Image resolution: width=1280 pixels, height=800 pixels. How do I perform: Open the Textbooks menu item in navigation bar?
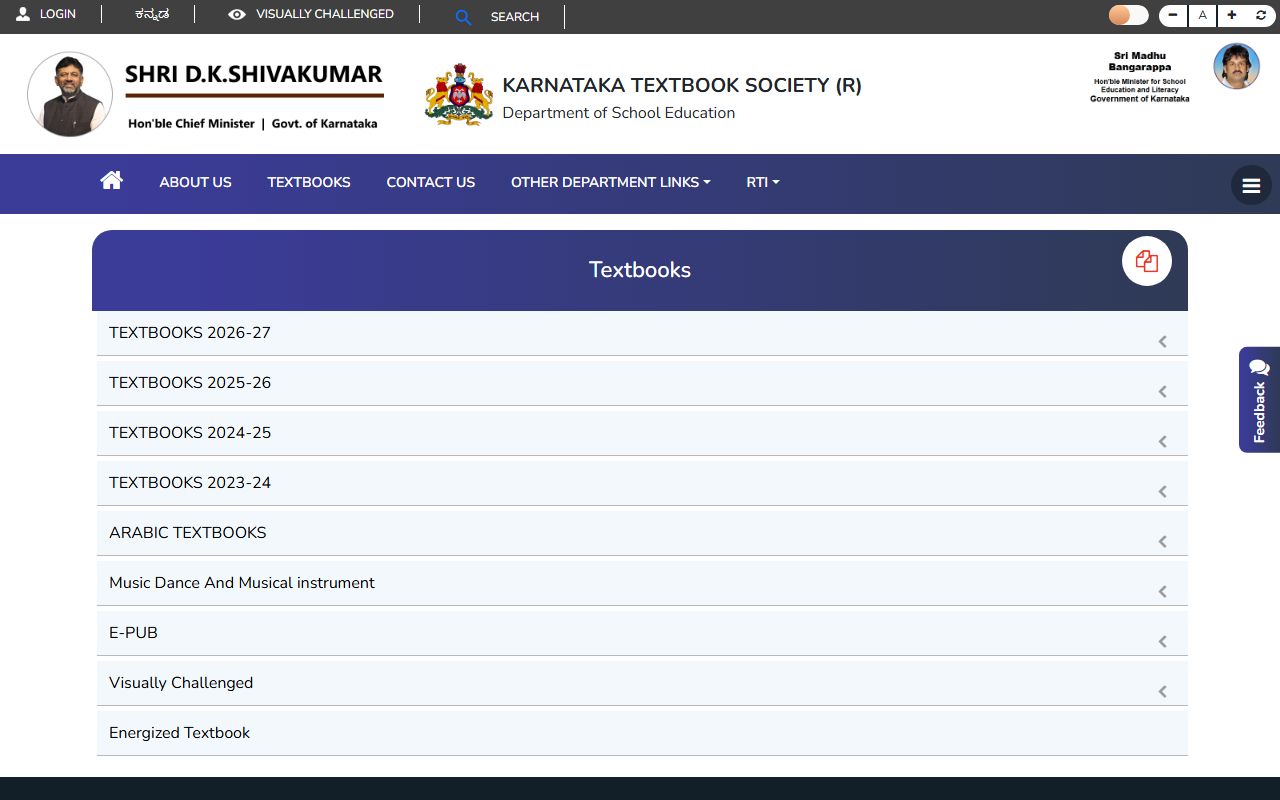point(309,182)
